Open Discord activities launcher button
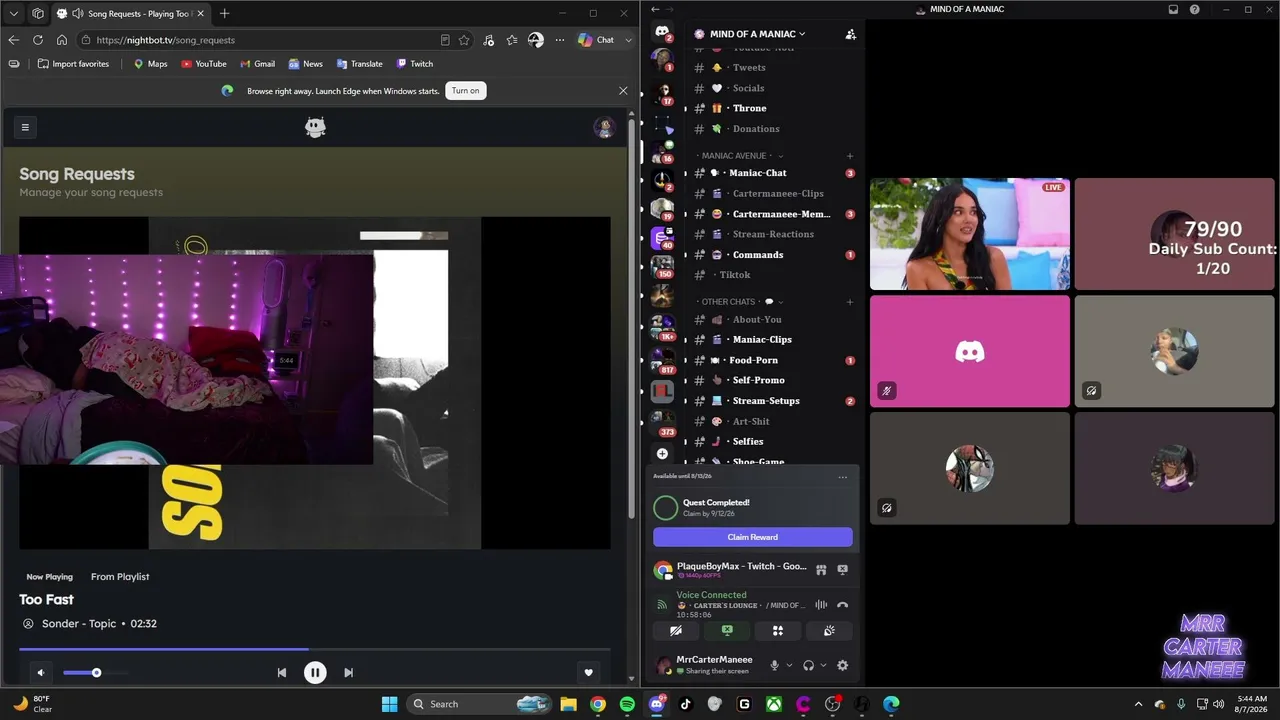This screenshot has width=1280, height=720. pos(778,631)
